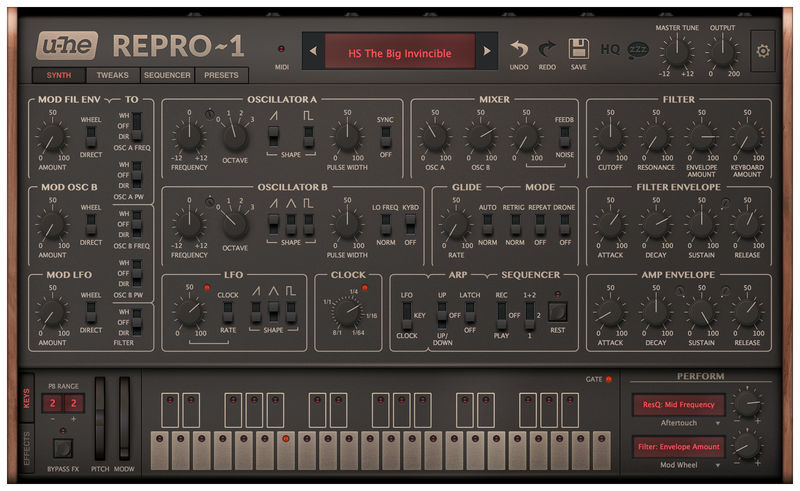Click the HS The Big Invincible preset display
The width and height of the screenshot is (800, 491).
[400, 51]
